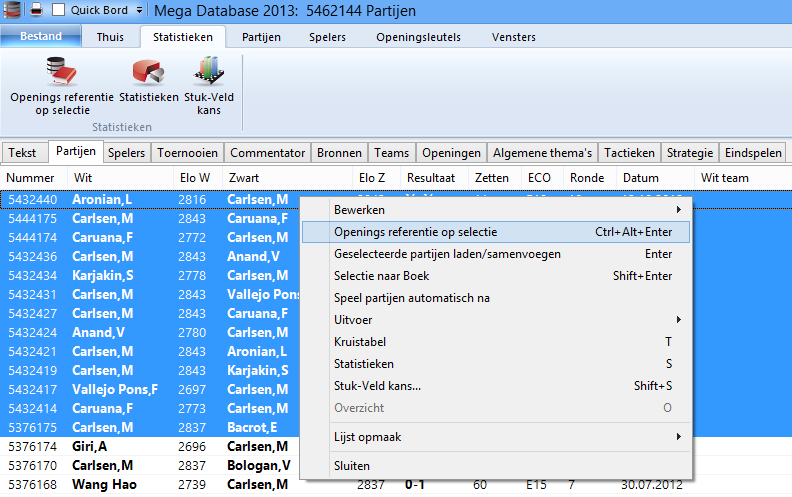The height and width of the screenshot is (497, 792).
Task: Click the Stuk-Veld kans ribbon icon
Action: click(x=209, y=86)
